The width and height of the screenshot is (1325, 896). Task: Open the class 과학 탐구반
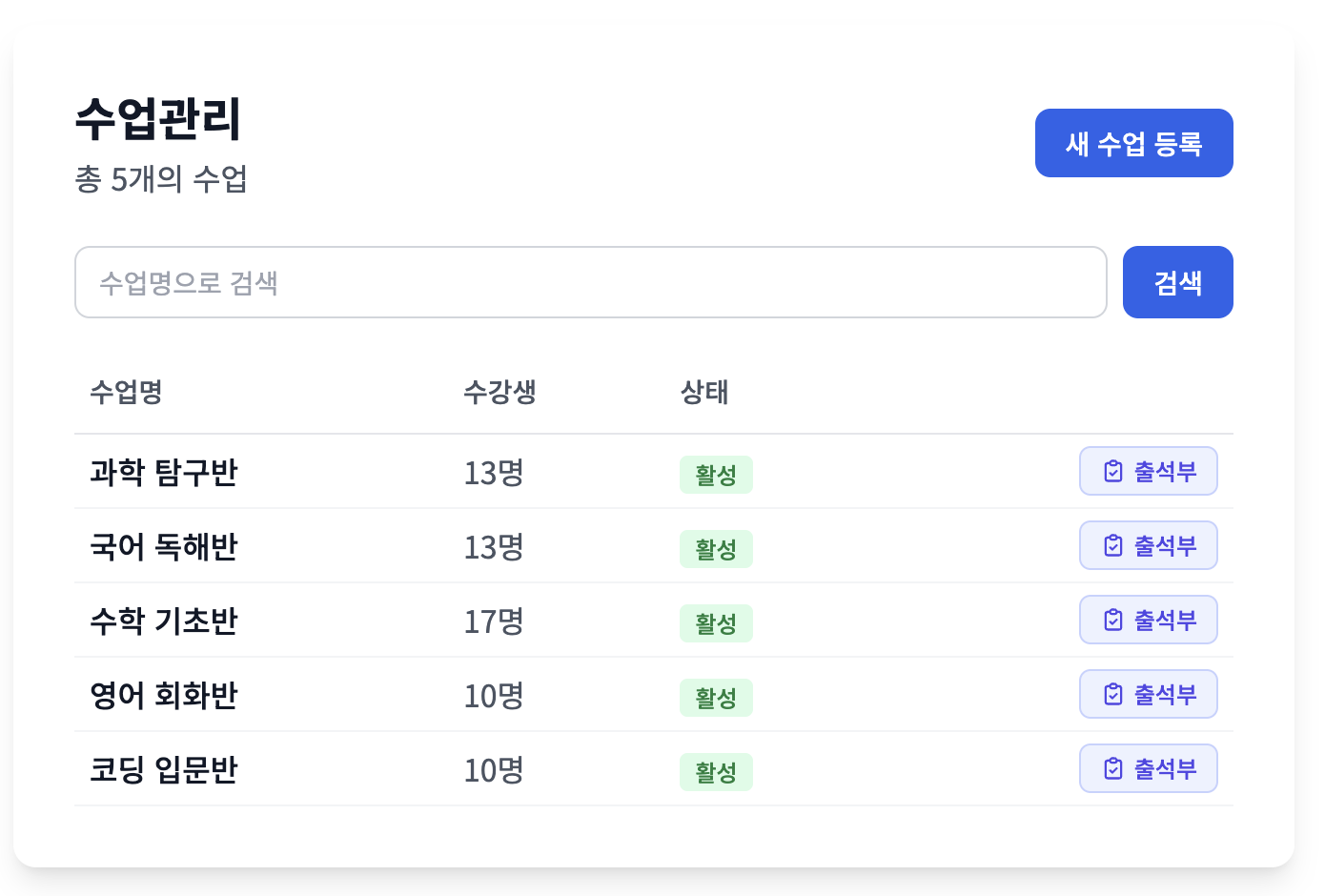tap(163, 472)
